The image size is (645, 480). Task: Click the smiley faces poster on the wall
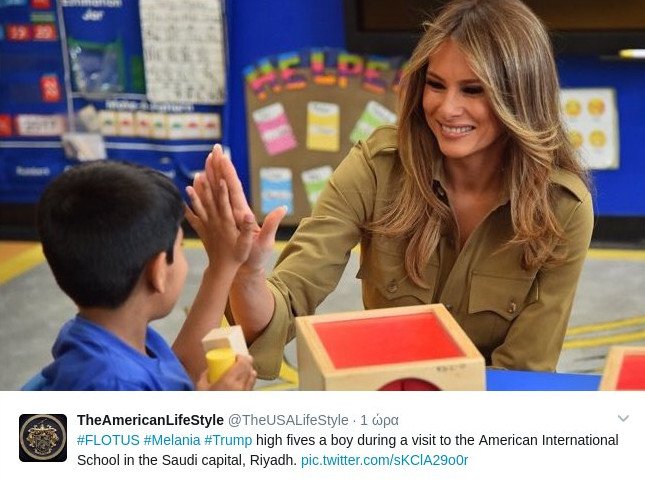588,128
